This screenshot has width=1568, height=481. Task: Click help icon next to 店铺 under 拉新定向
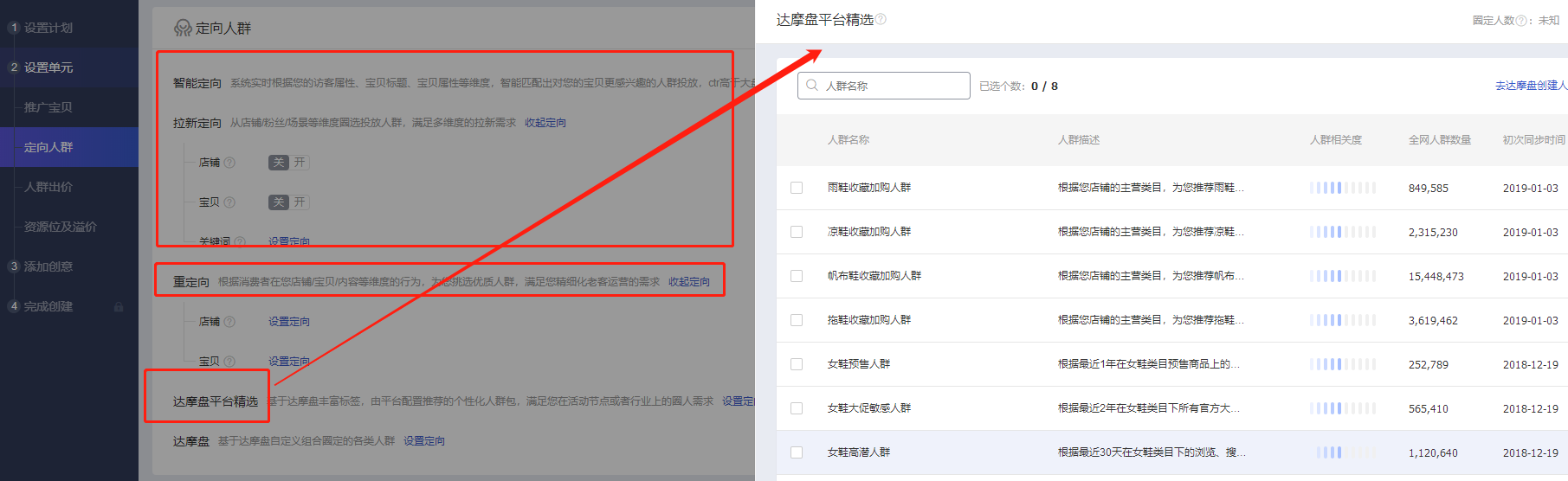click(229, 163)
